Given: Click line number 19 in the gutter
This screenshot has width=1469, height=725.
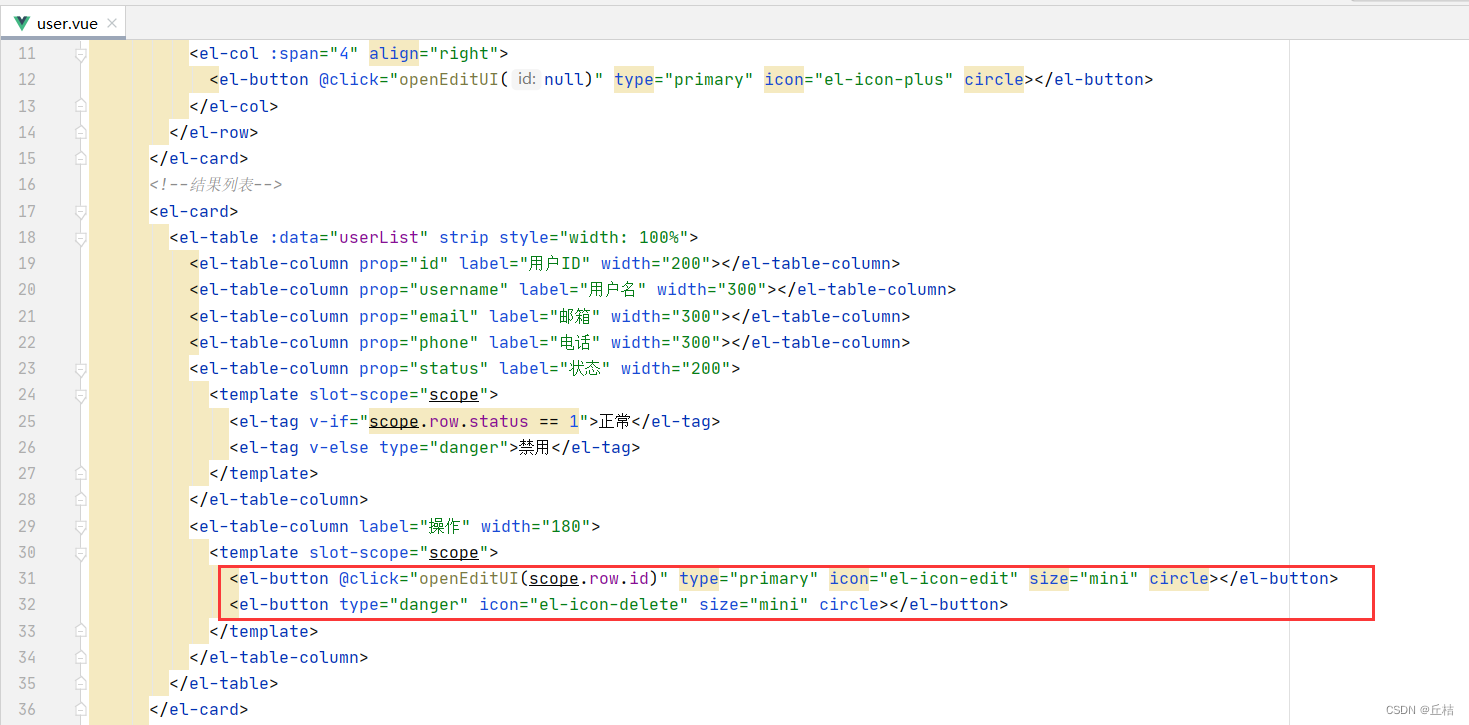Looking at the screenshot, I should coord(27,263).
